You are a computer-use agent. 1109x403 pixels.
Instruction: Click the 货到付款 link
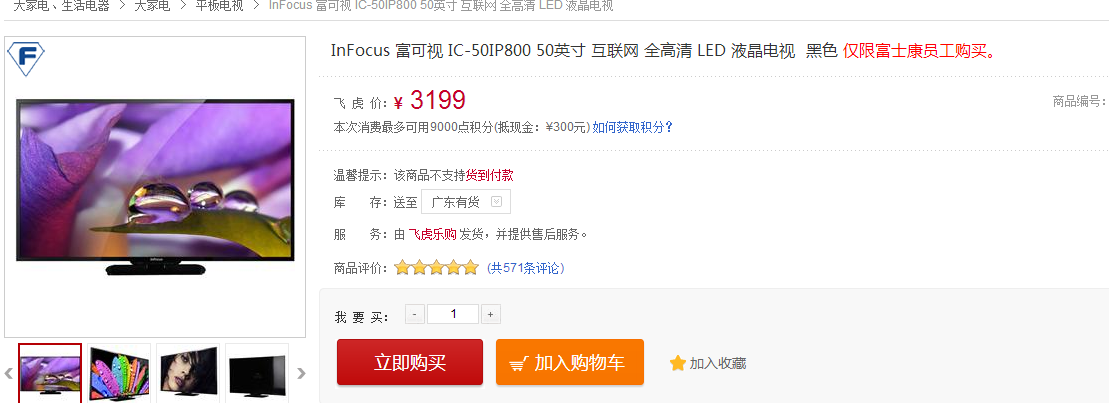490,176
